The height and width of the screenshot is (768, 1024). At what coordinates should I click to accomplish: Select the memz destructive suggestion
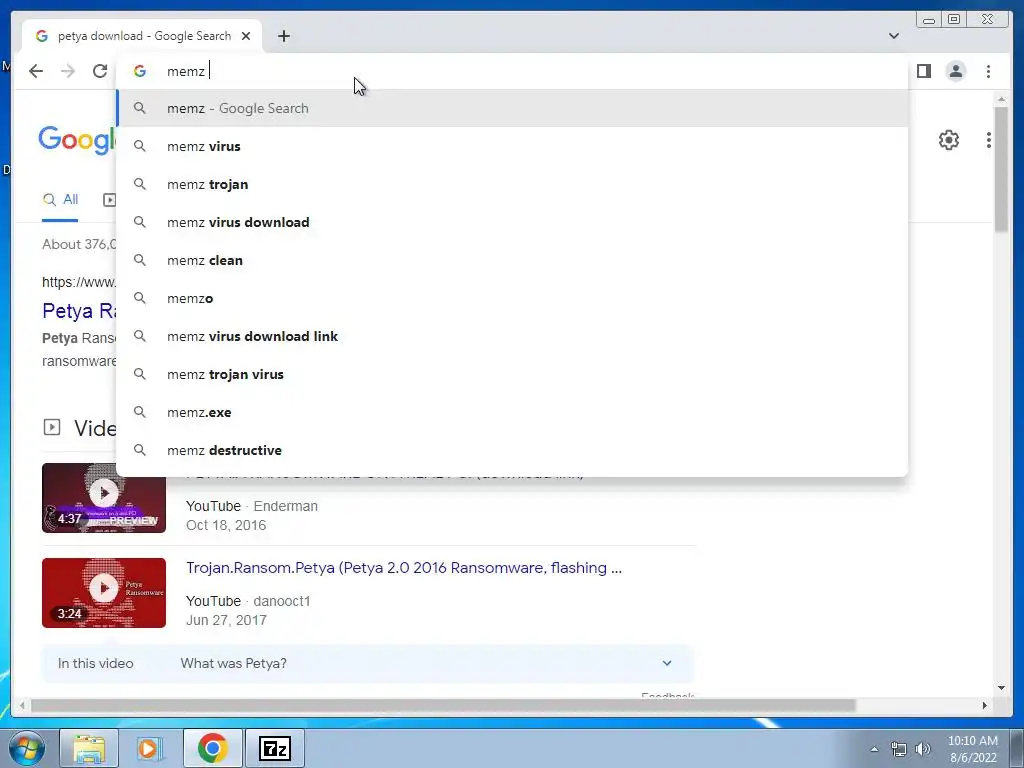(513, 450)
